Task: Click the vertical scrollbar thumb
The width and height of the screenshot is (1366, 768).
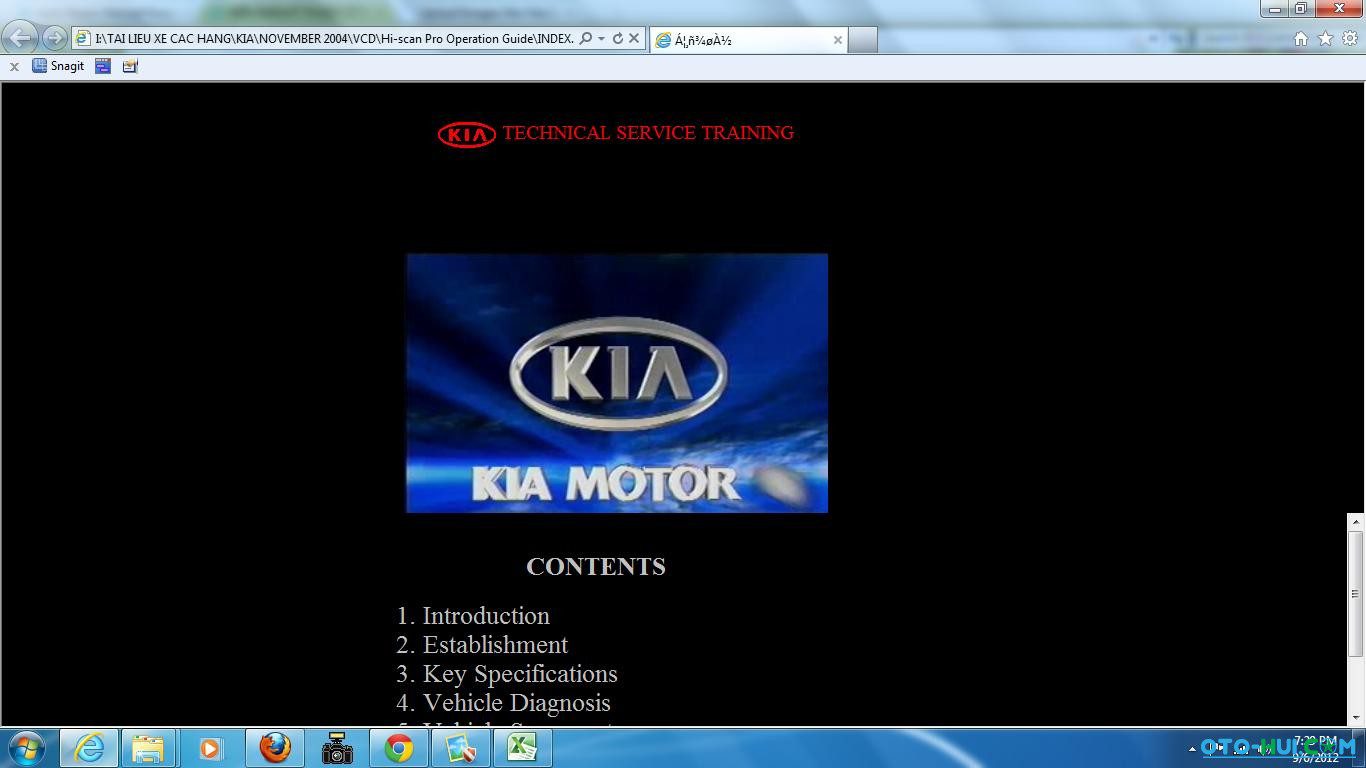Action: [x=1356, y=594]
